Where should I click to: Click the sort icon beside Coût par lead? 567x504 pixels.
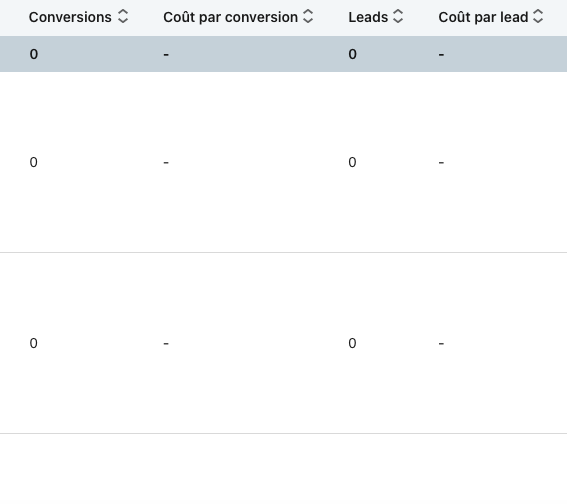(538, 17)
